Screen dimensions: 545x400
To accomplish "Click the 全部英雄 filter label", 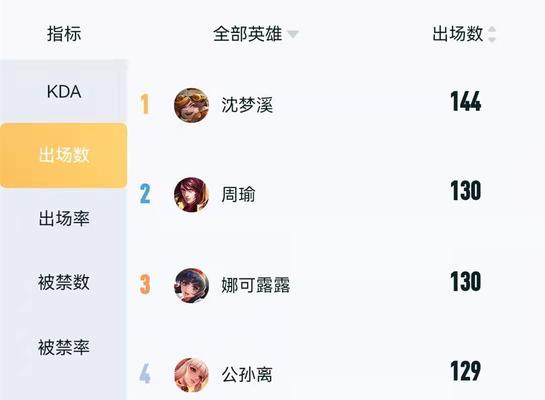I will 247,34.
